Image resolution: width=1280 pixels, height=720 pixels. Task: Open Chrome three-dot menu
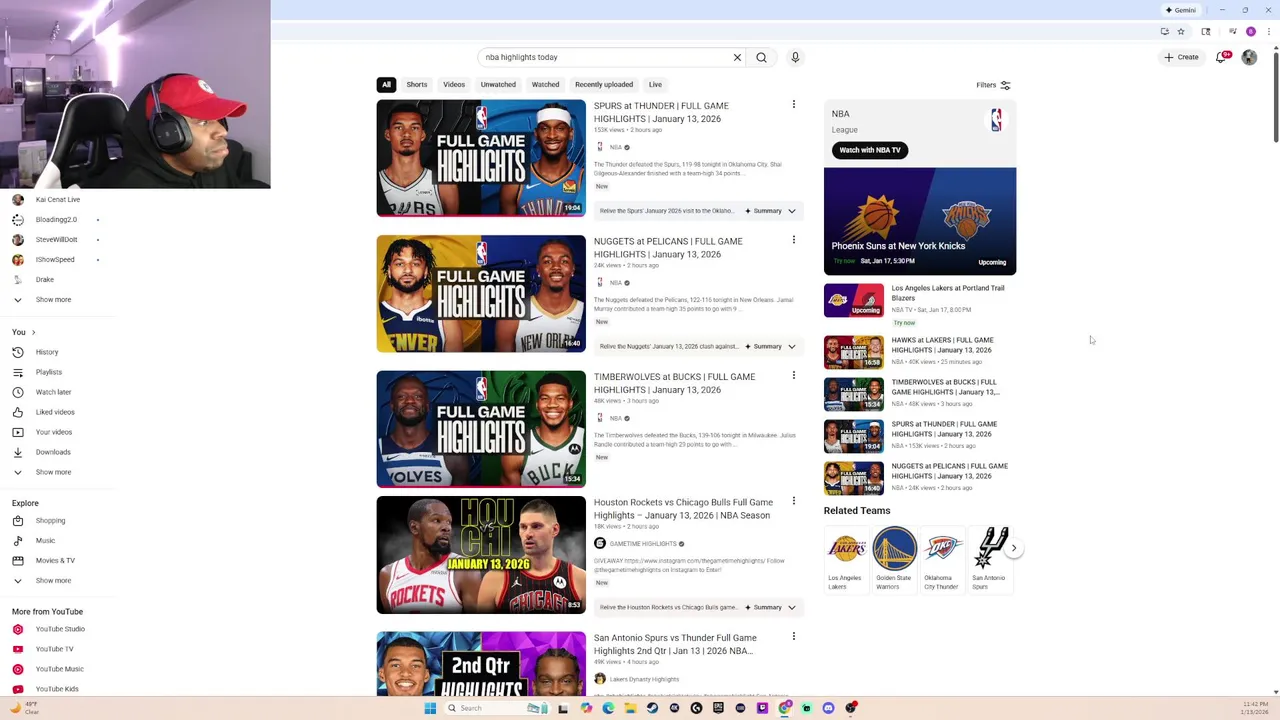tap(1269, 31)
